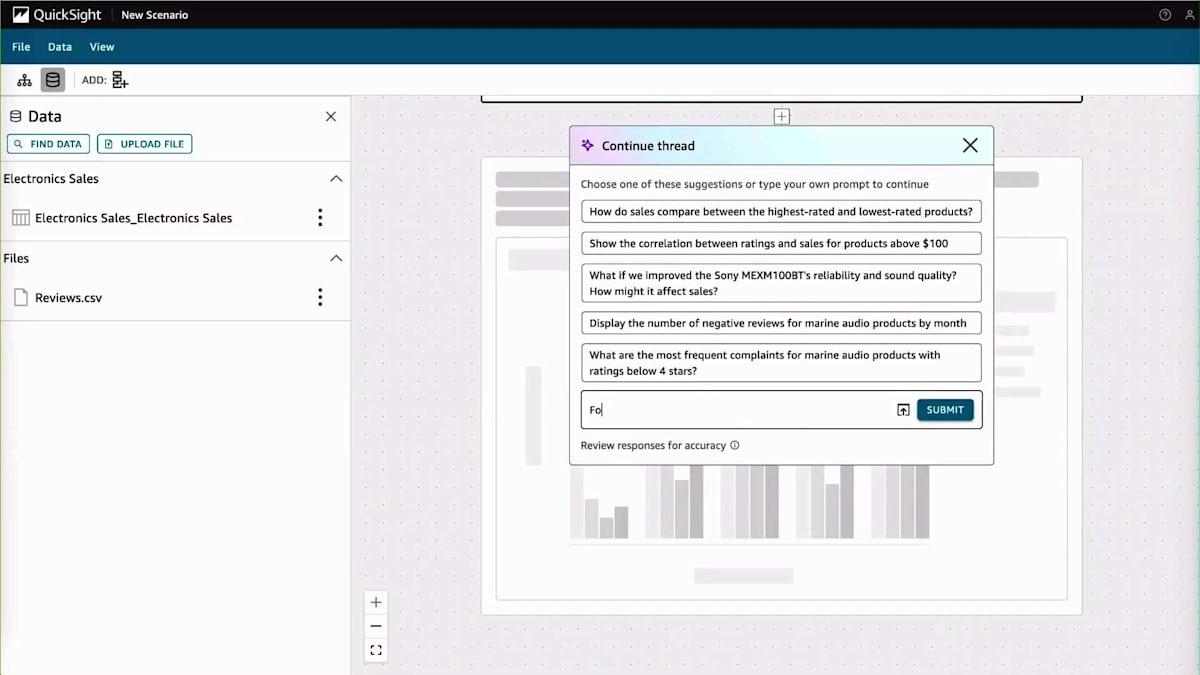Click the attach file icon in prompt
The height and width of the screenshot is (675, 1200).
point(903,410)
